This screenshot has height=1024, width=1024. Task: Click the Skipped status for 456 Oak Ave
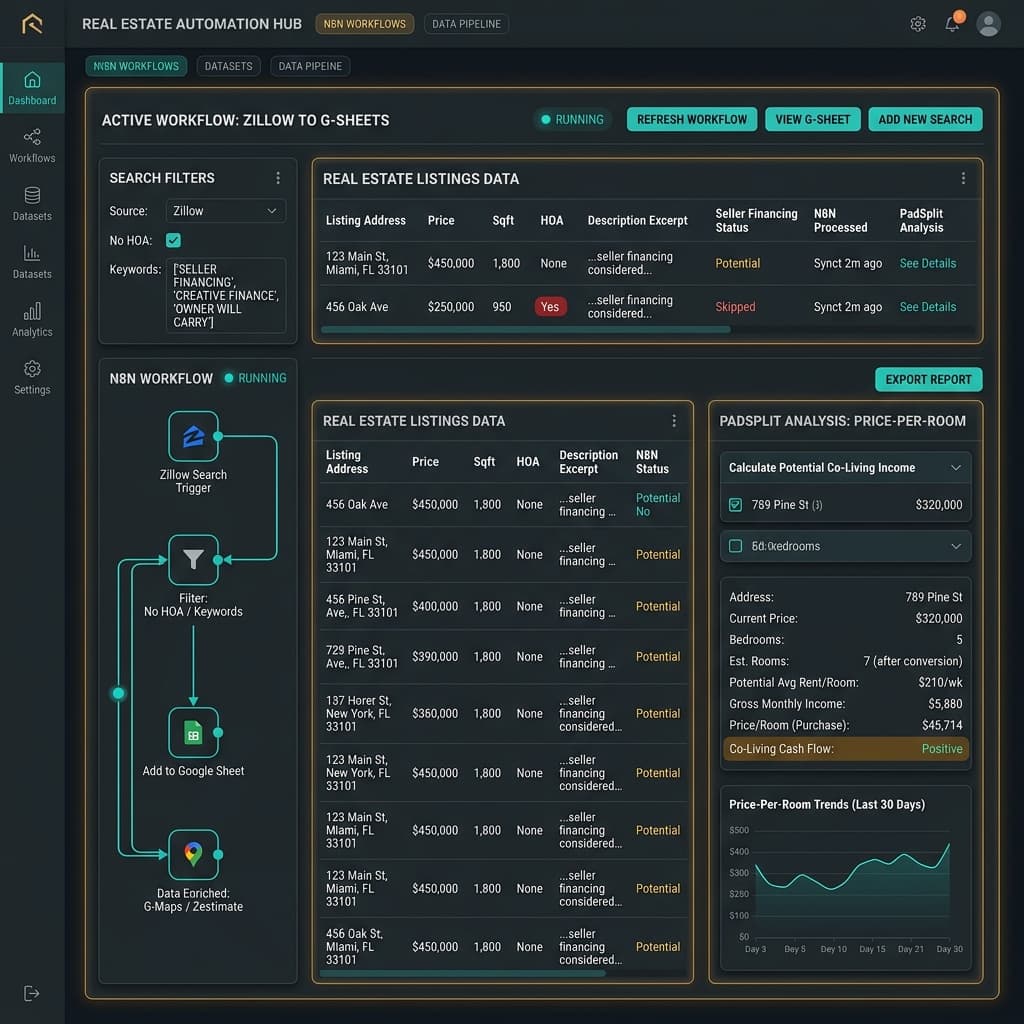tap(735, 307)
